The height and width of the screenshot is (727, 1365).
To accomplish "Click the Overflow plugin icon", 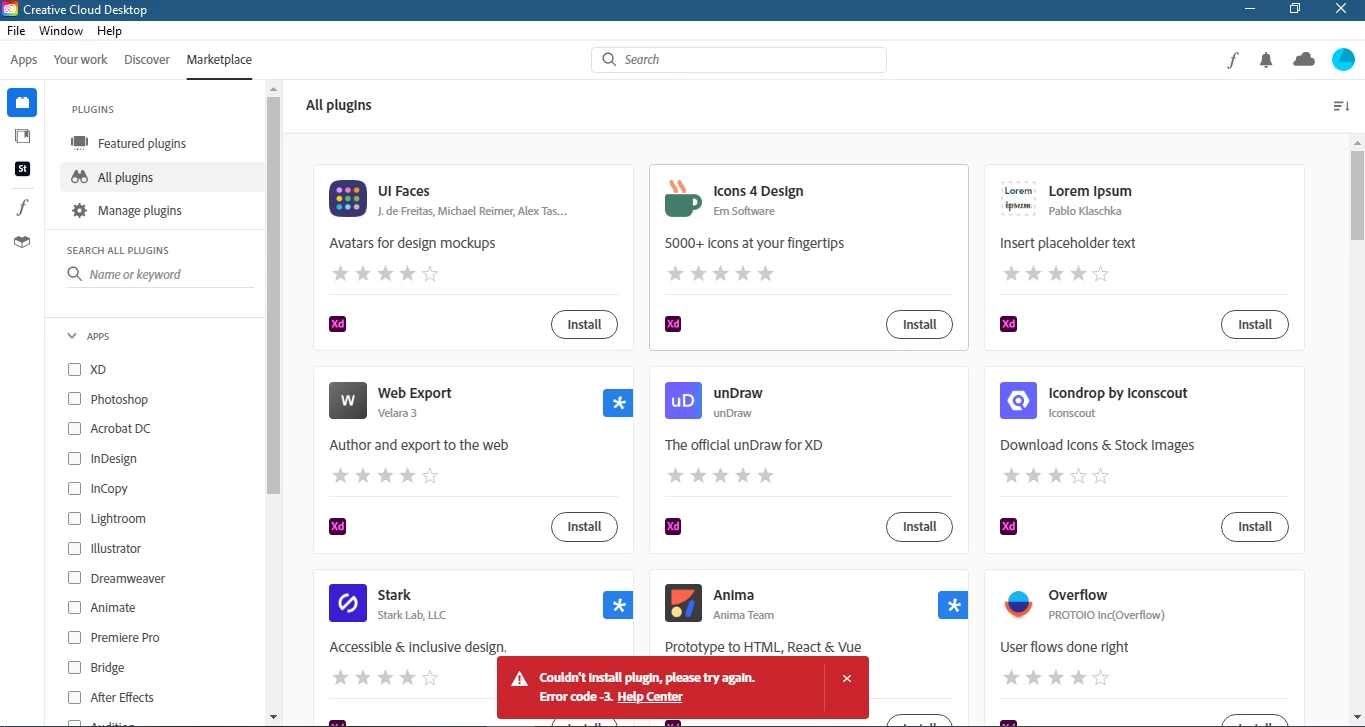I will [1018, 603].
